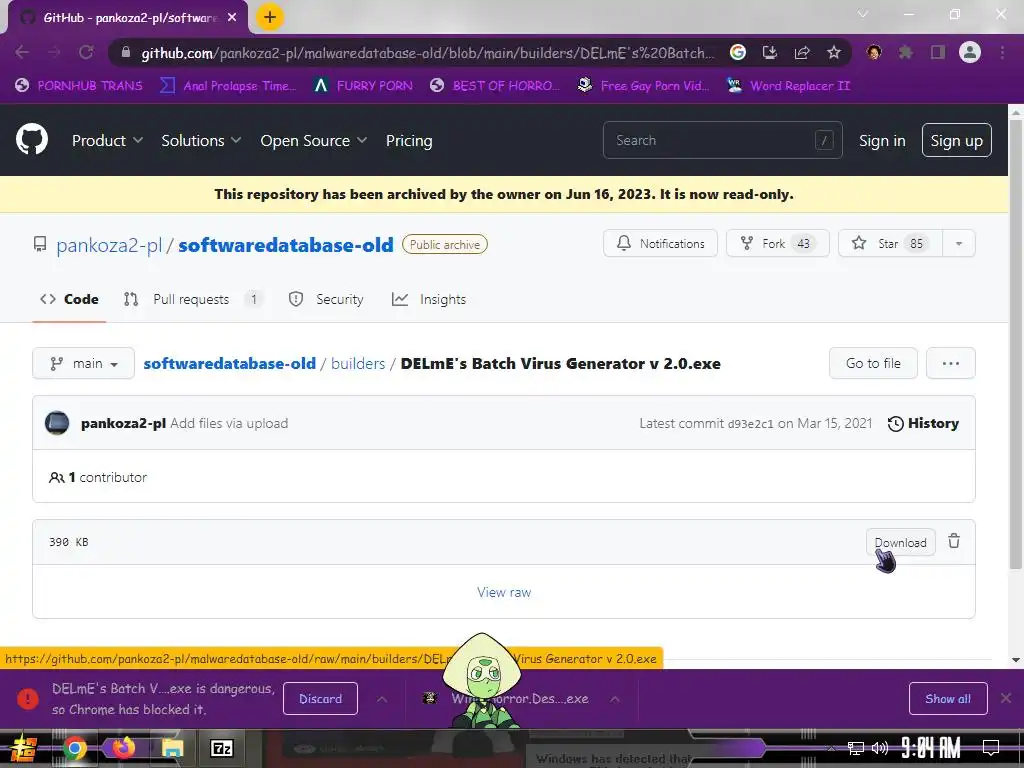Expand the dropdown next to Star
This screenshot has width=1024, height=768.
tap(959, 243)
